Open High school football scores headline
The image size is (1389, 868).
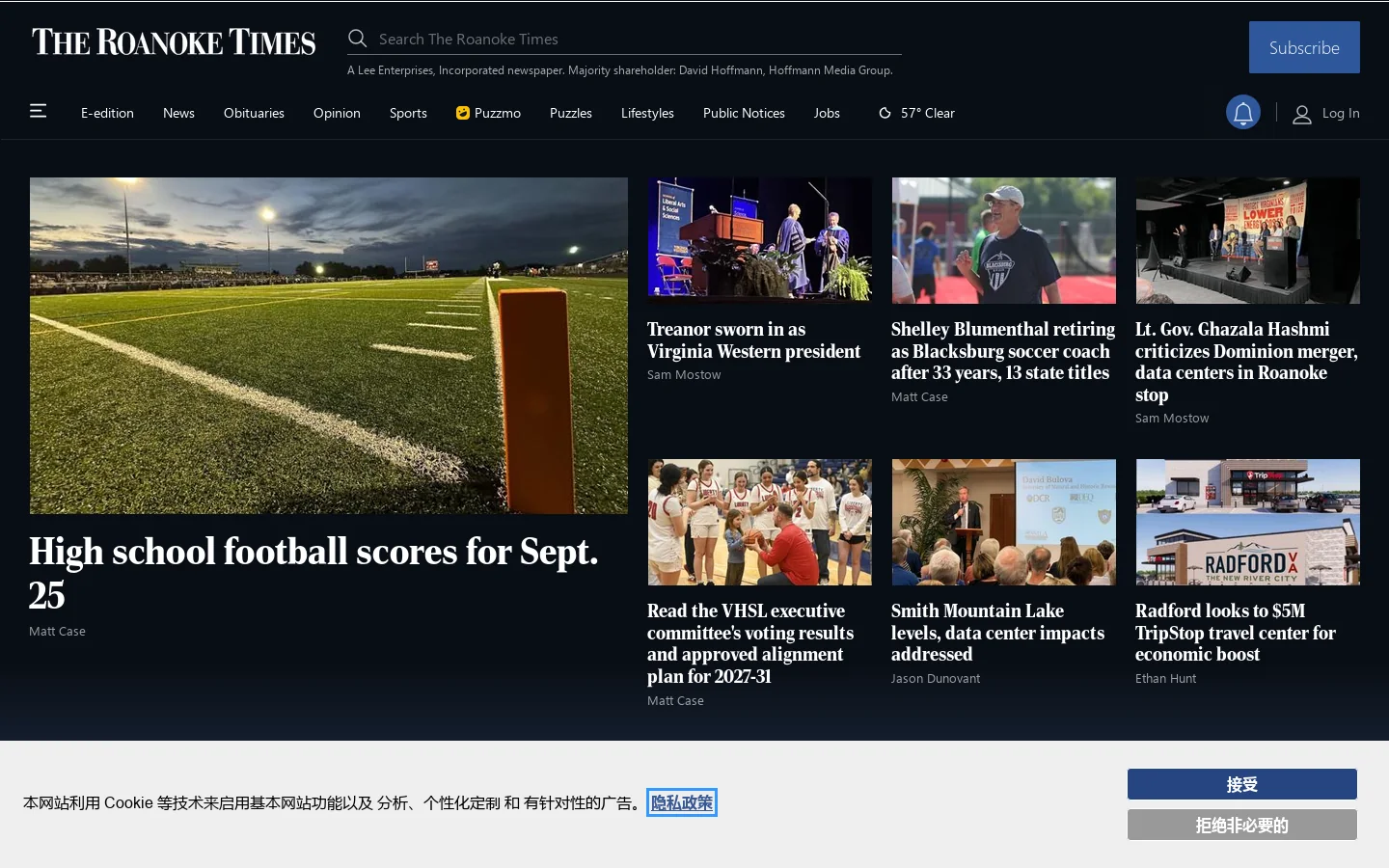click(x=313, y=573)
